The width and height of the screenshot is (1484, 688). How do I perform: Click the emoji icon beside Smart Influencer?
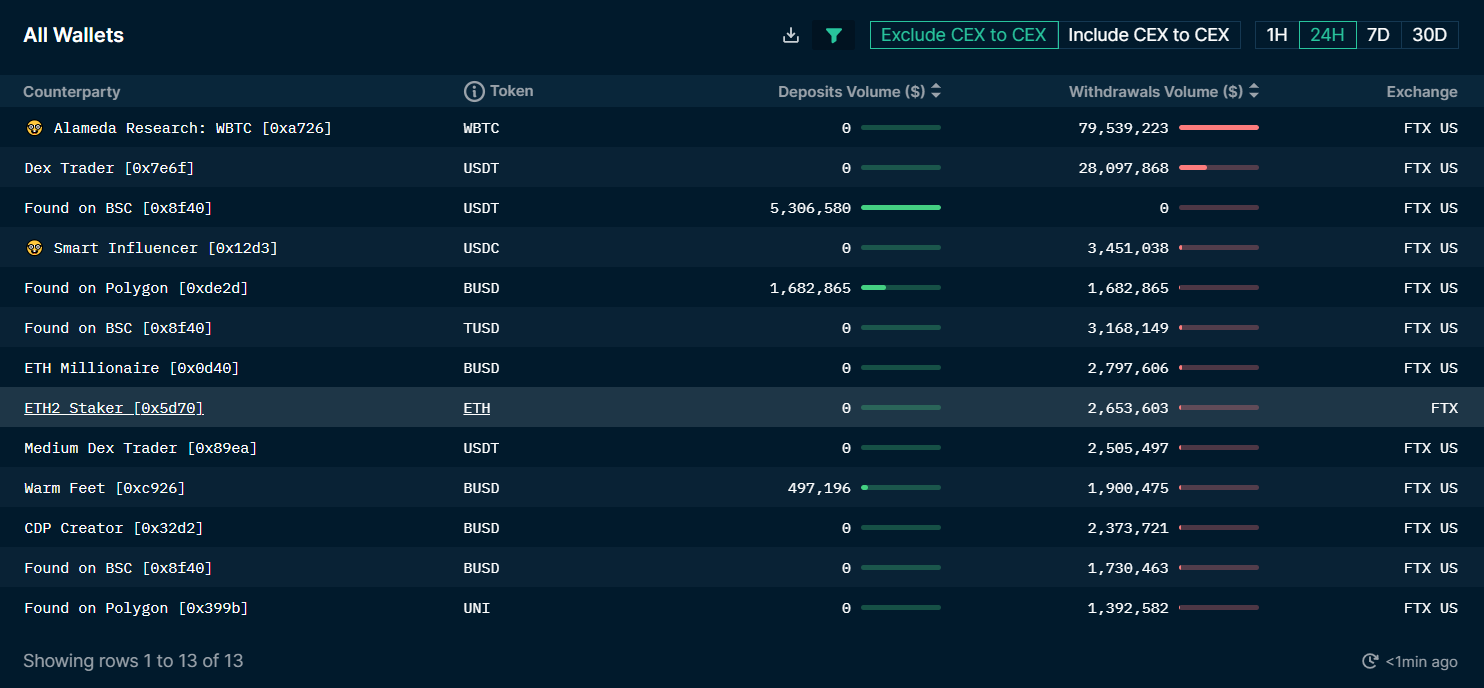[35, 248]
